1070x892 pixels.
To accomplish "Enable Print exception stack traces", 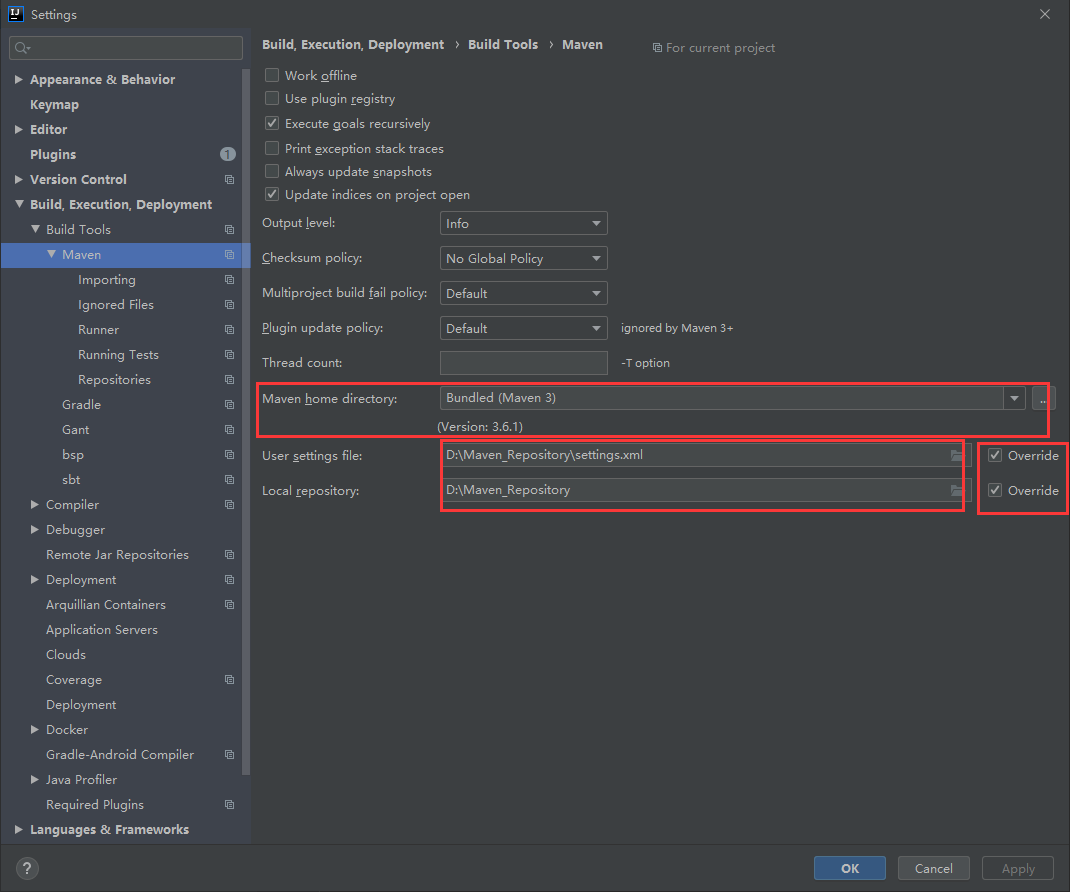I will click(x=272, y=148).
